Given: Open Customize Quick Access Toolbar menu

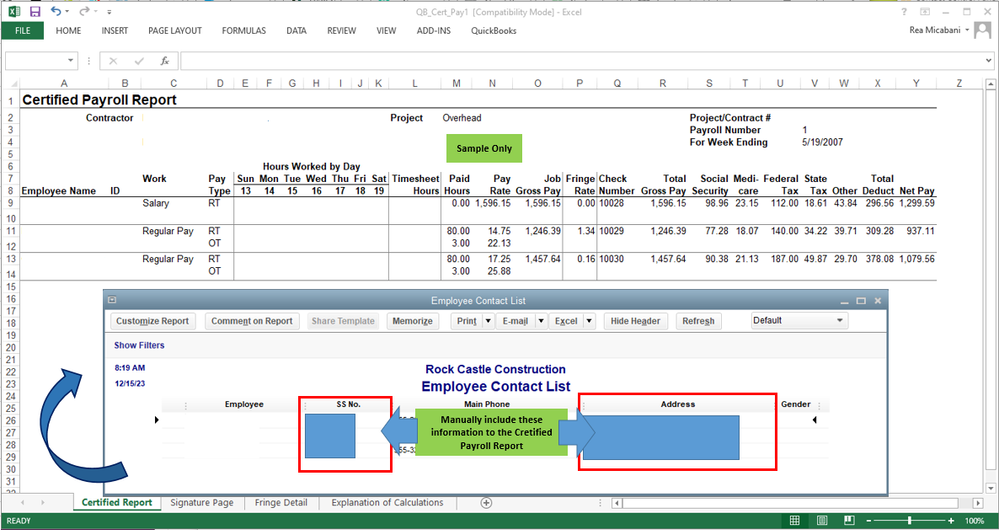Looking at the screenshot, I should [109, 12].
